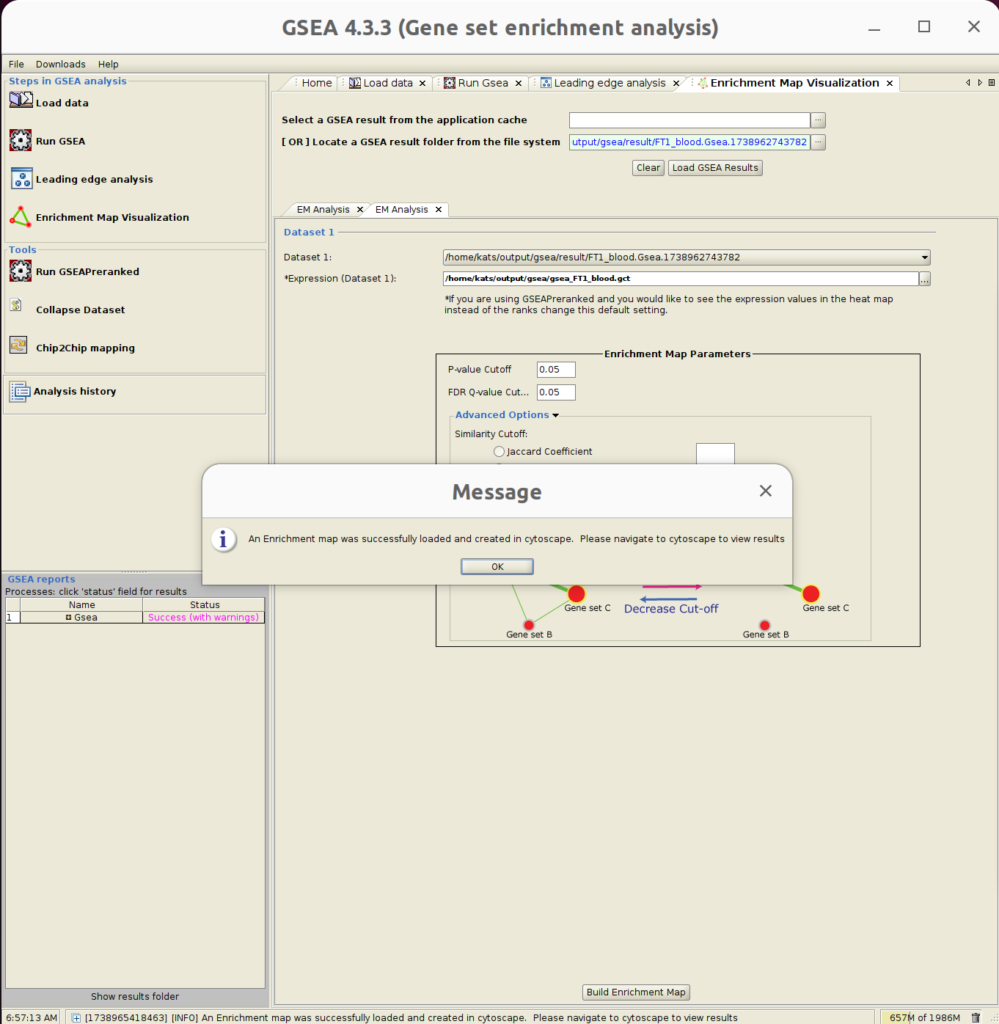Image resolution: width=999 pixels, height=1024 pixels.
Task: Click Build Enrichment Map button
Action: pos(636,992)
